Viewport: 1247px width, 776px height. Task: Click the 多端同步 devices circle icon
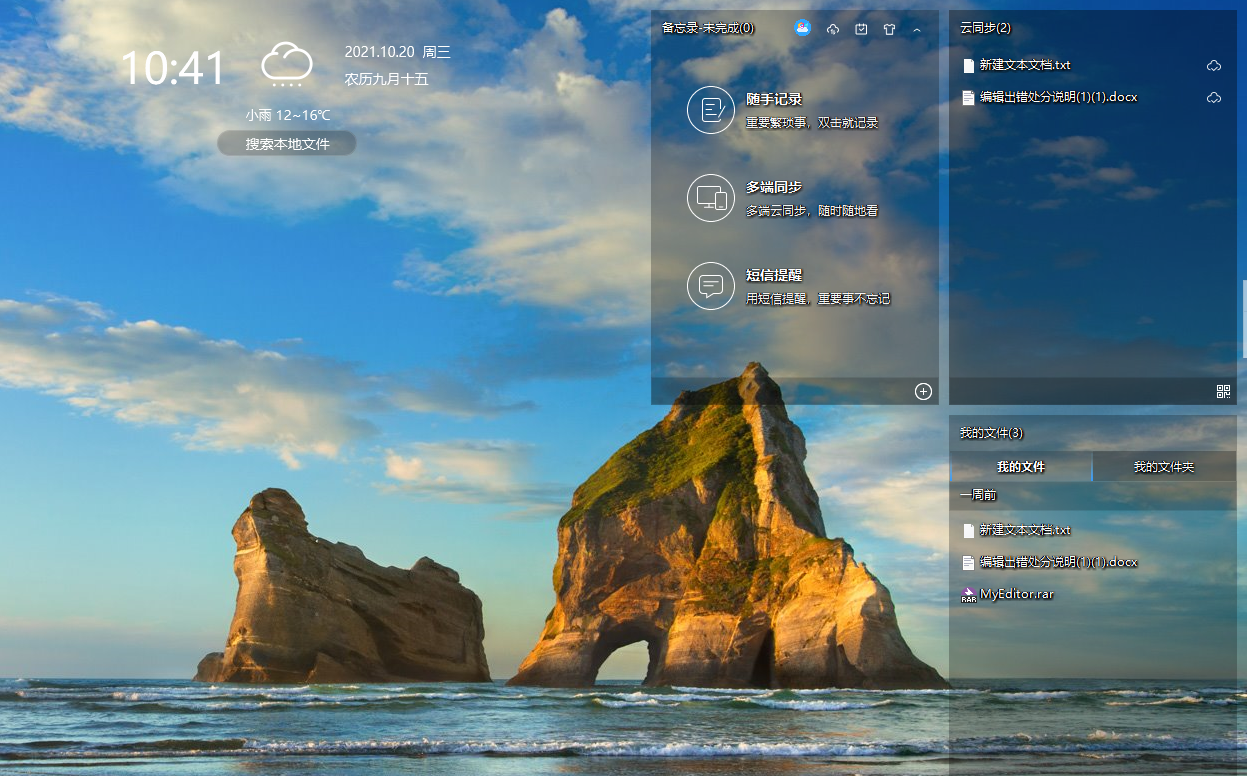coord(711,198)
